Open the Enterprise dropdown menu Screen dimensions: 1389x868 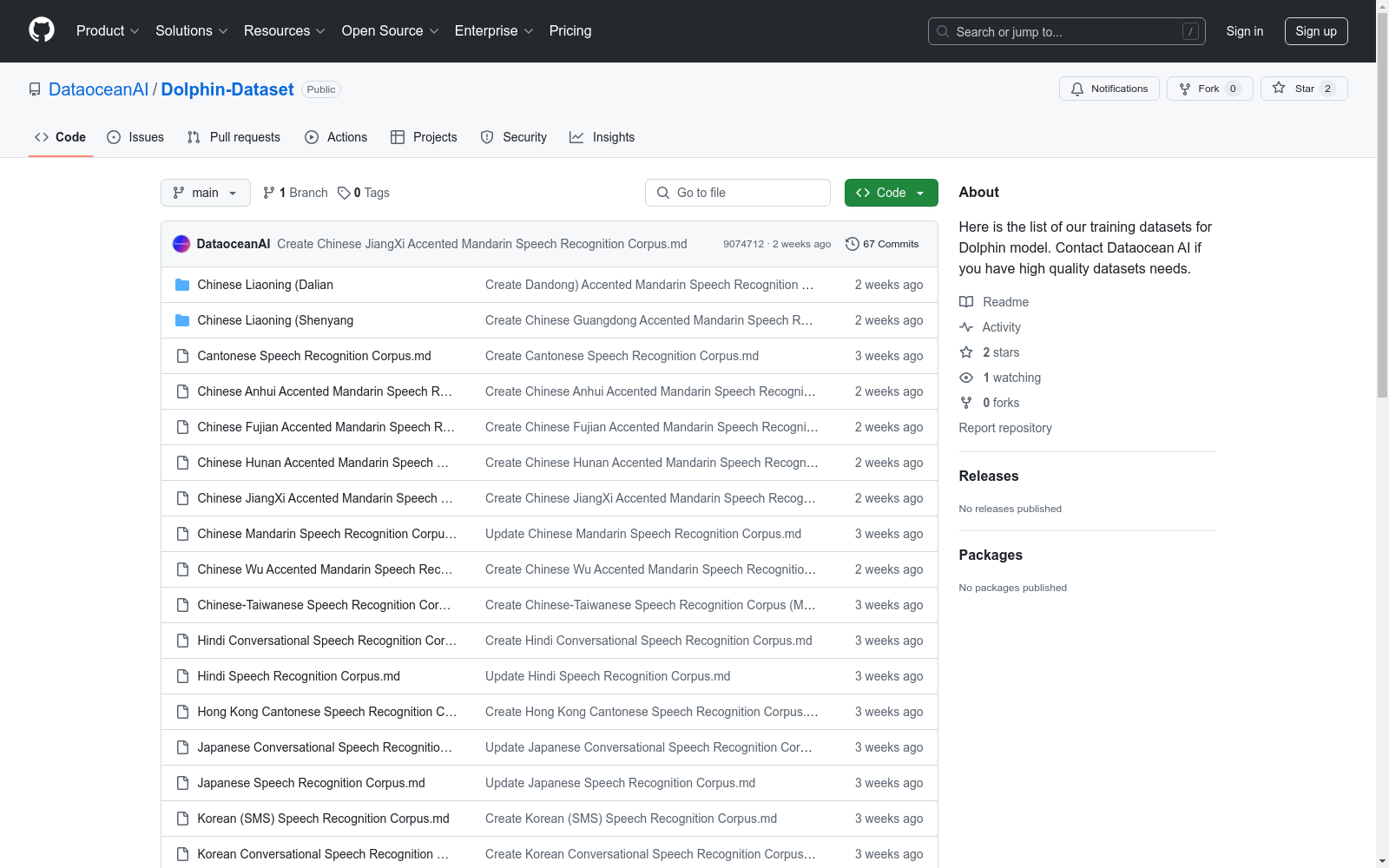point(494,30)
